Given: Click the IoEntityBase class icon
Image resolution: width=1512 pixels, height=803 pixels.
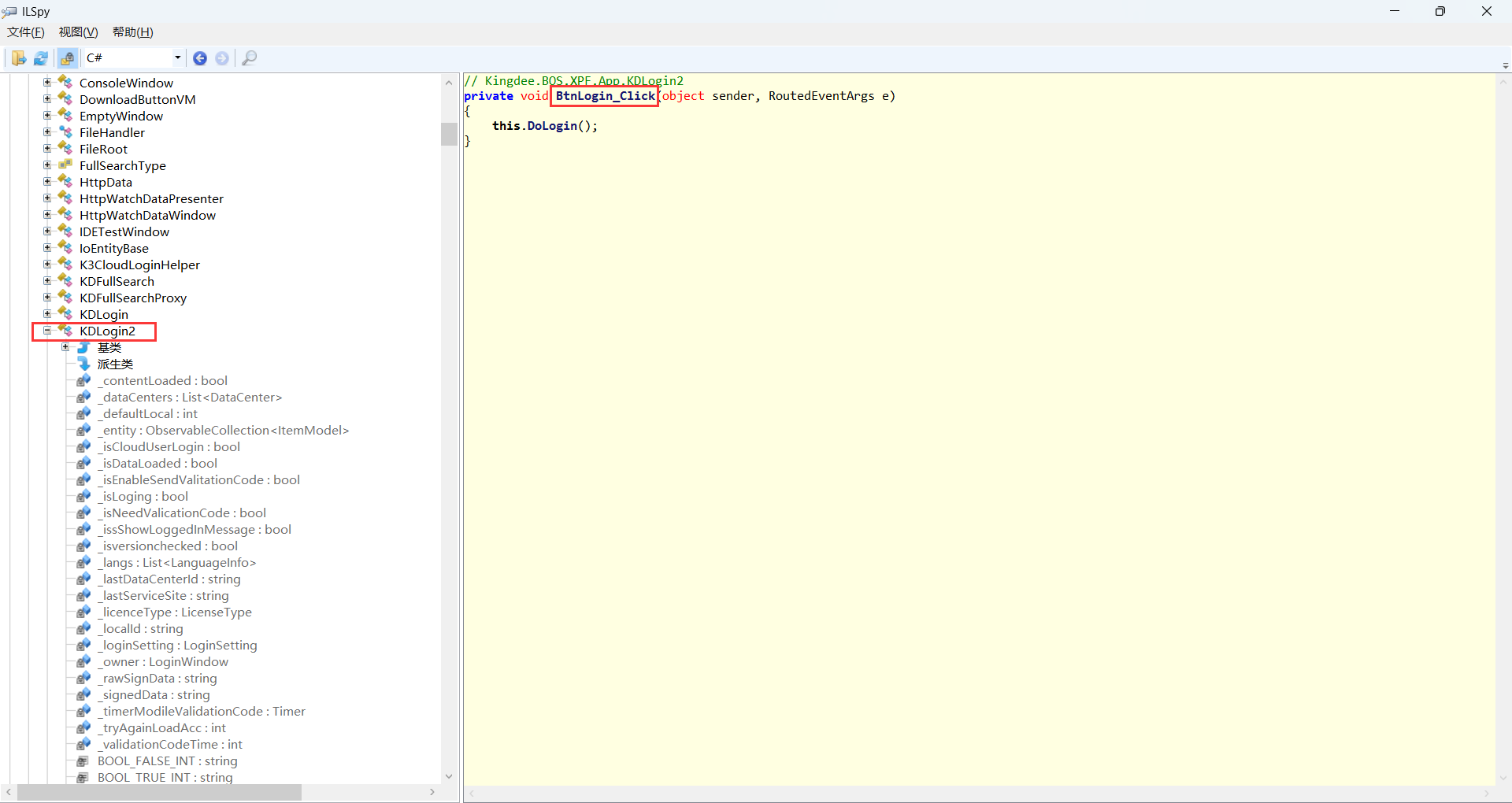Looking at the screenshot, I should [x=65, y=248].
